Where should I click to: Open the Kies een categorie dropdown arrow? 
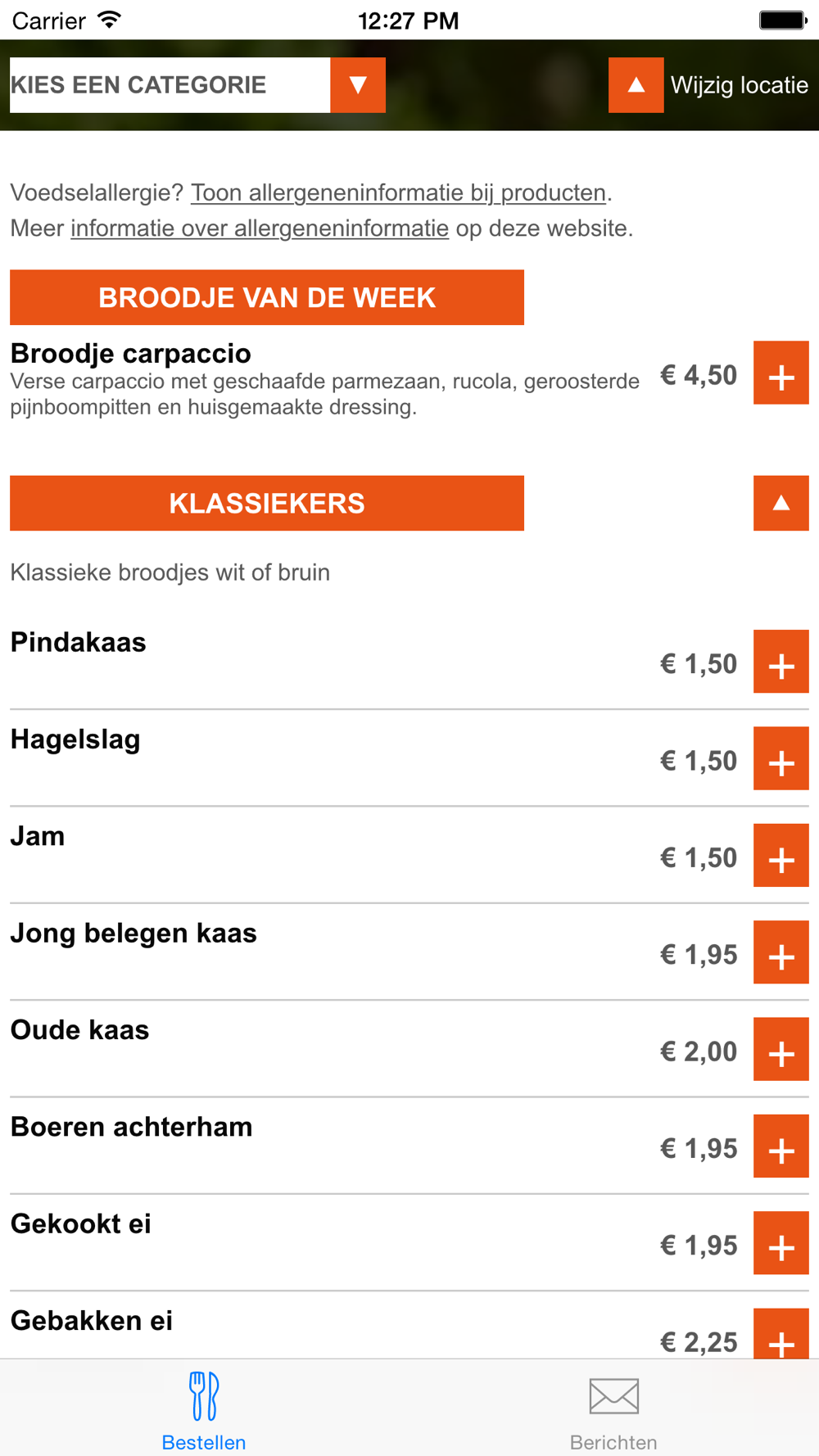click(x=358, y=85)
